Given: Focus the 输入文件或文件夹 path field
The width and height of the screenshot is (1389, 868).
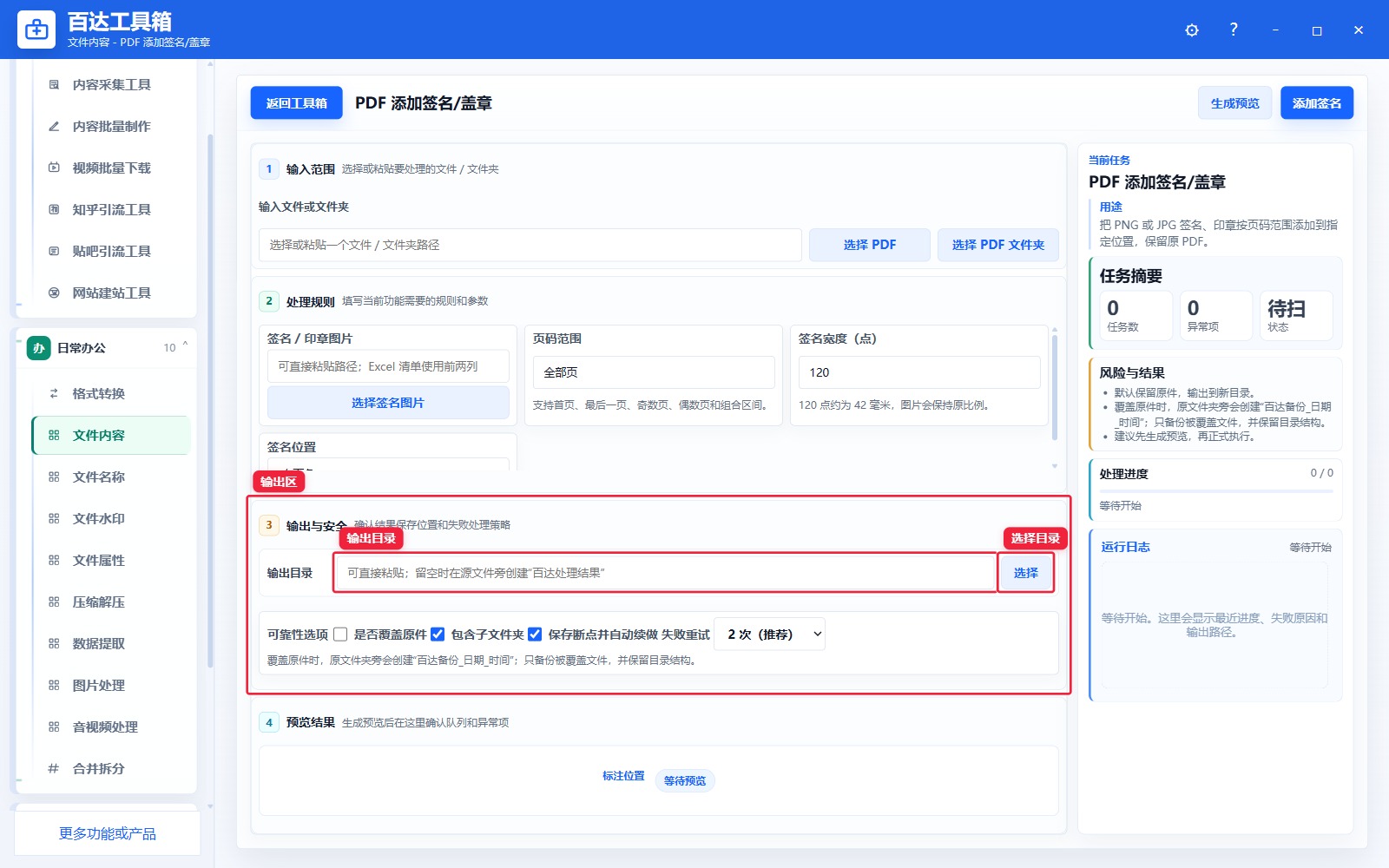Looking at the screenshot, I should coord(530,245).
